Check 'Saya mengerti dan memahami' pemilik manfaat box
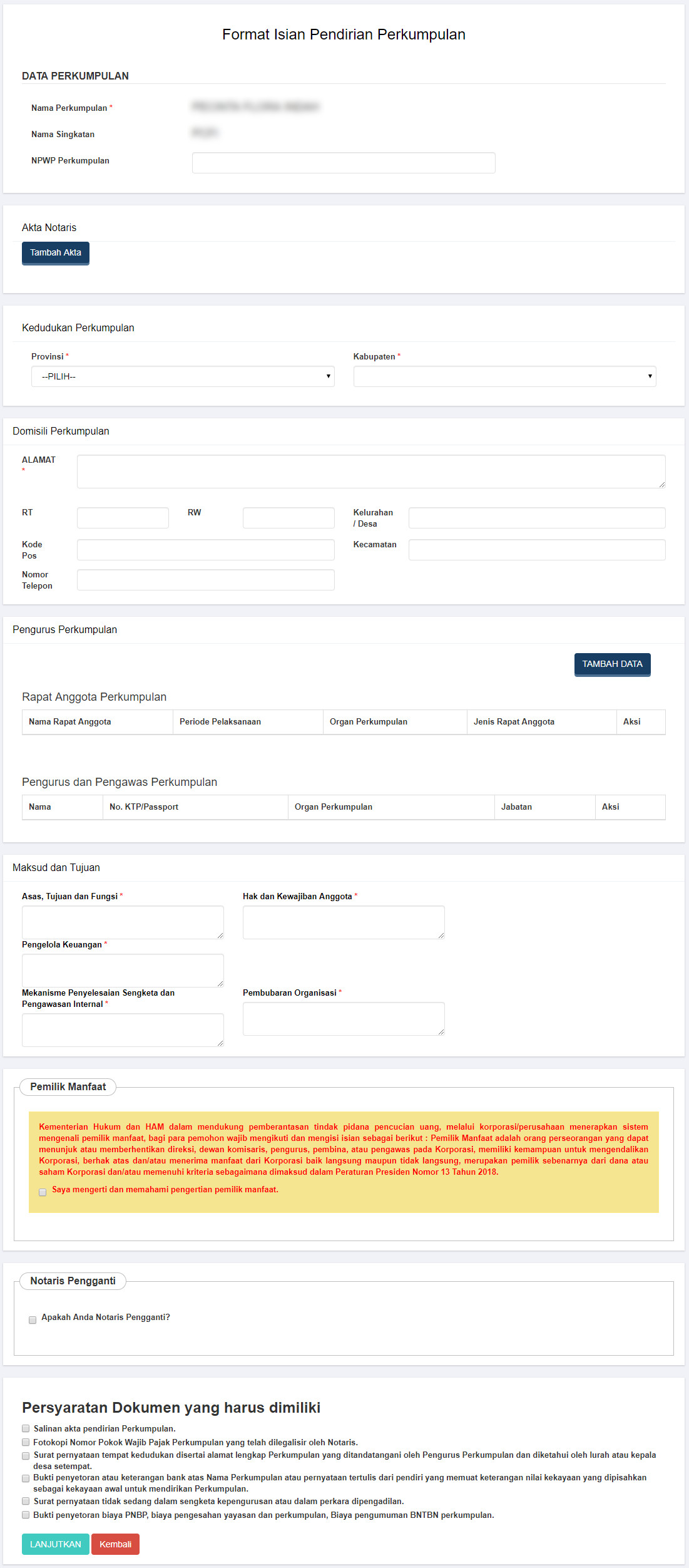This screenshot has height=1568, width=689. pyautogui.click(x=43, y=1192)
